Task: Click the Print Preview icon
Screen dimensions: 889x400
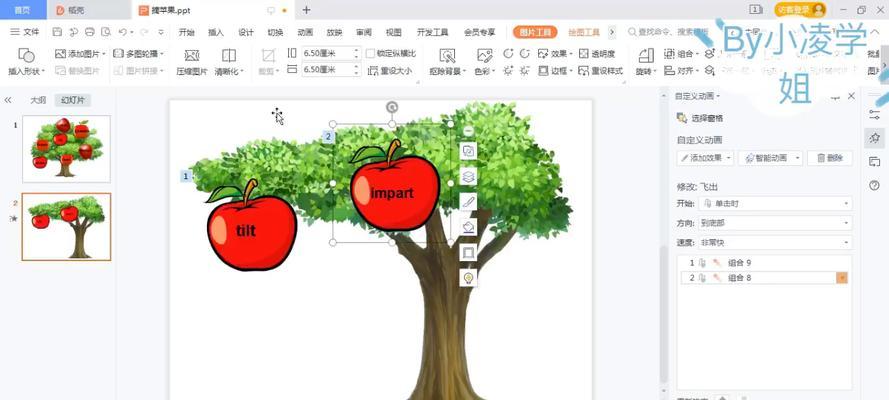Action: (x=106, y=32)
